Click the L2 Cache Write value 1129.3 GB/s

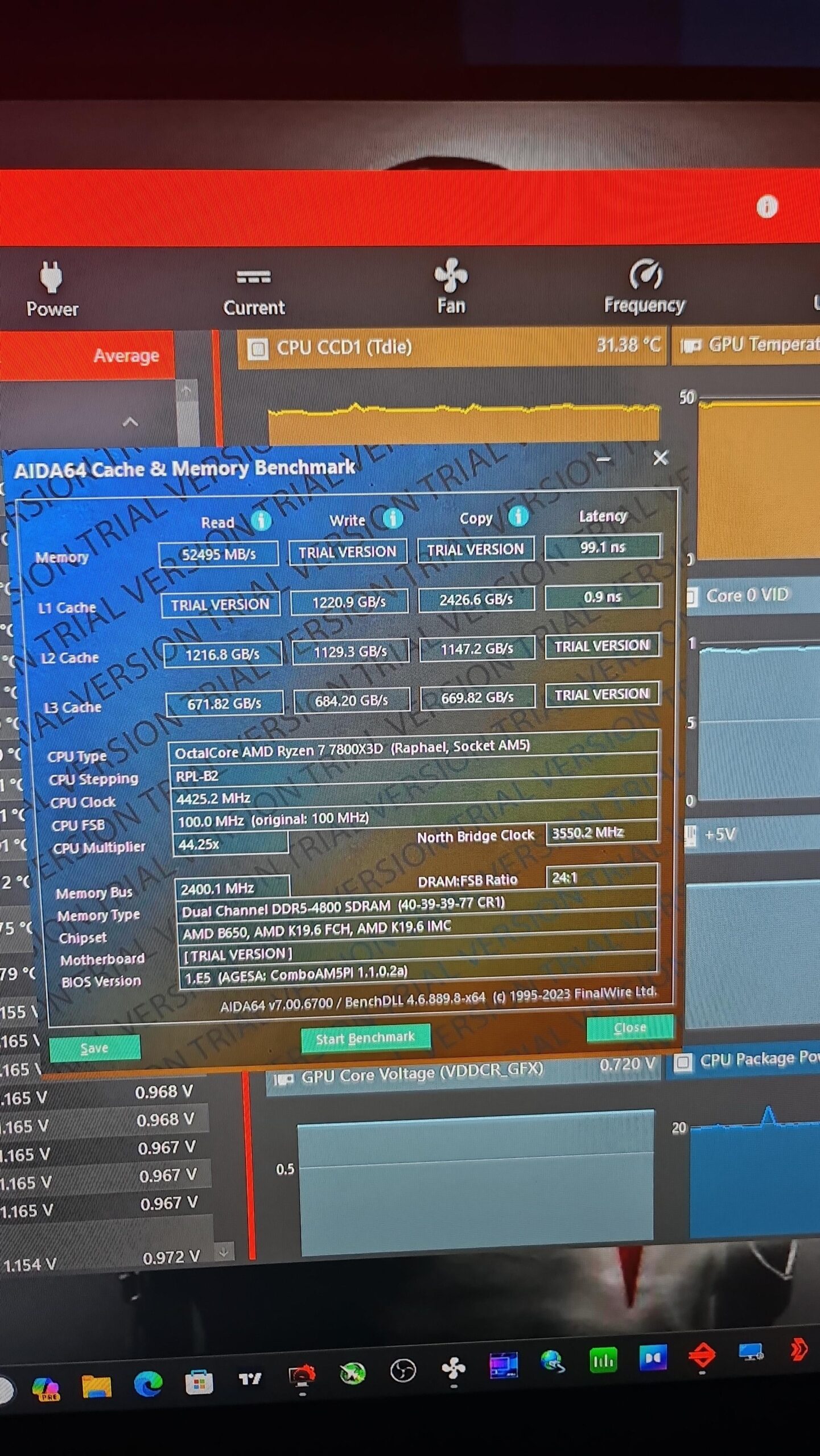tap(351, 652)
